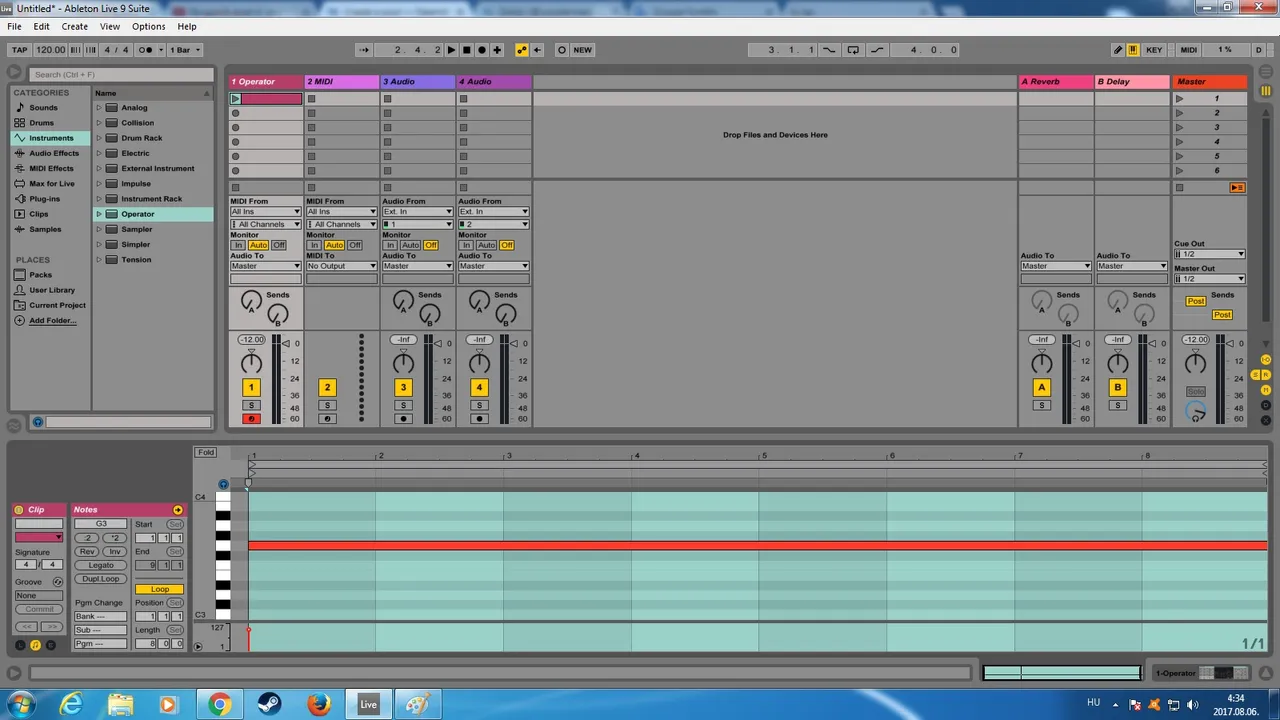Toggle Draw Mode pencil icon
1280x720 pixels.
1118,50
